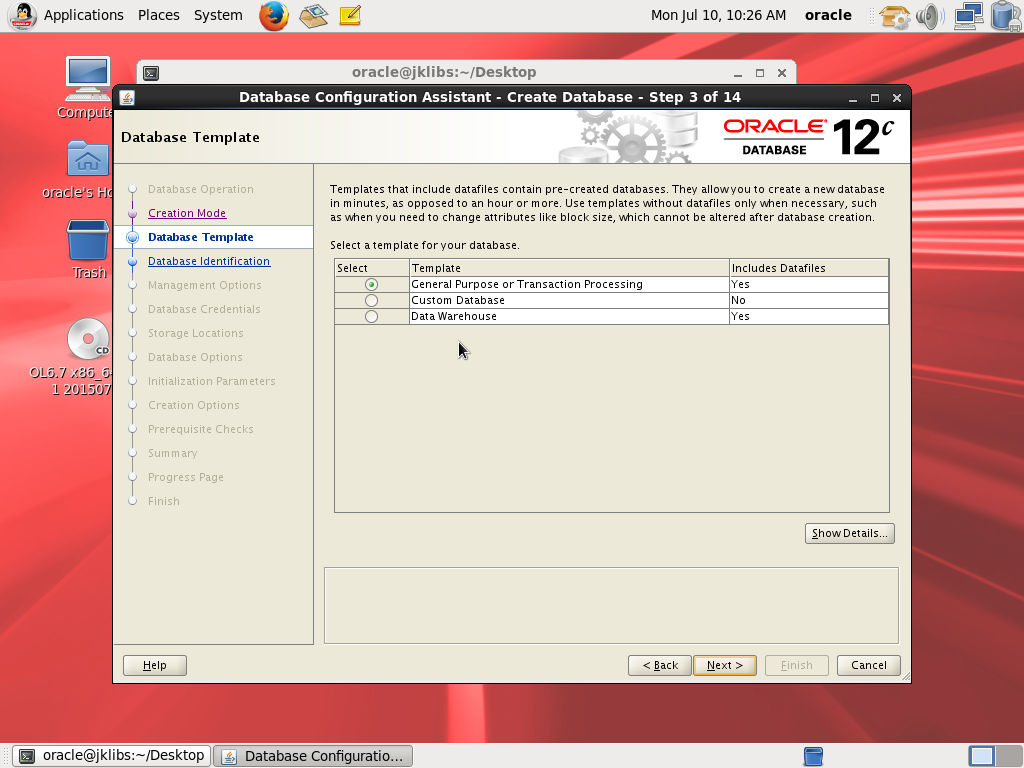Screen dimensions: 1024x768
Task: Choose the Data Warehouse template option
Action: [x=371, y=317]
